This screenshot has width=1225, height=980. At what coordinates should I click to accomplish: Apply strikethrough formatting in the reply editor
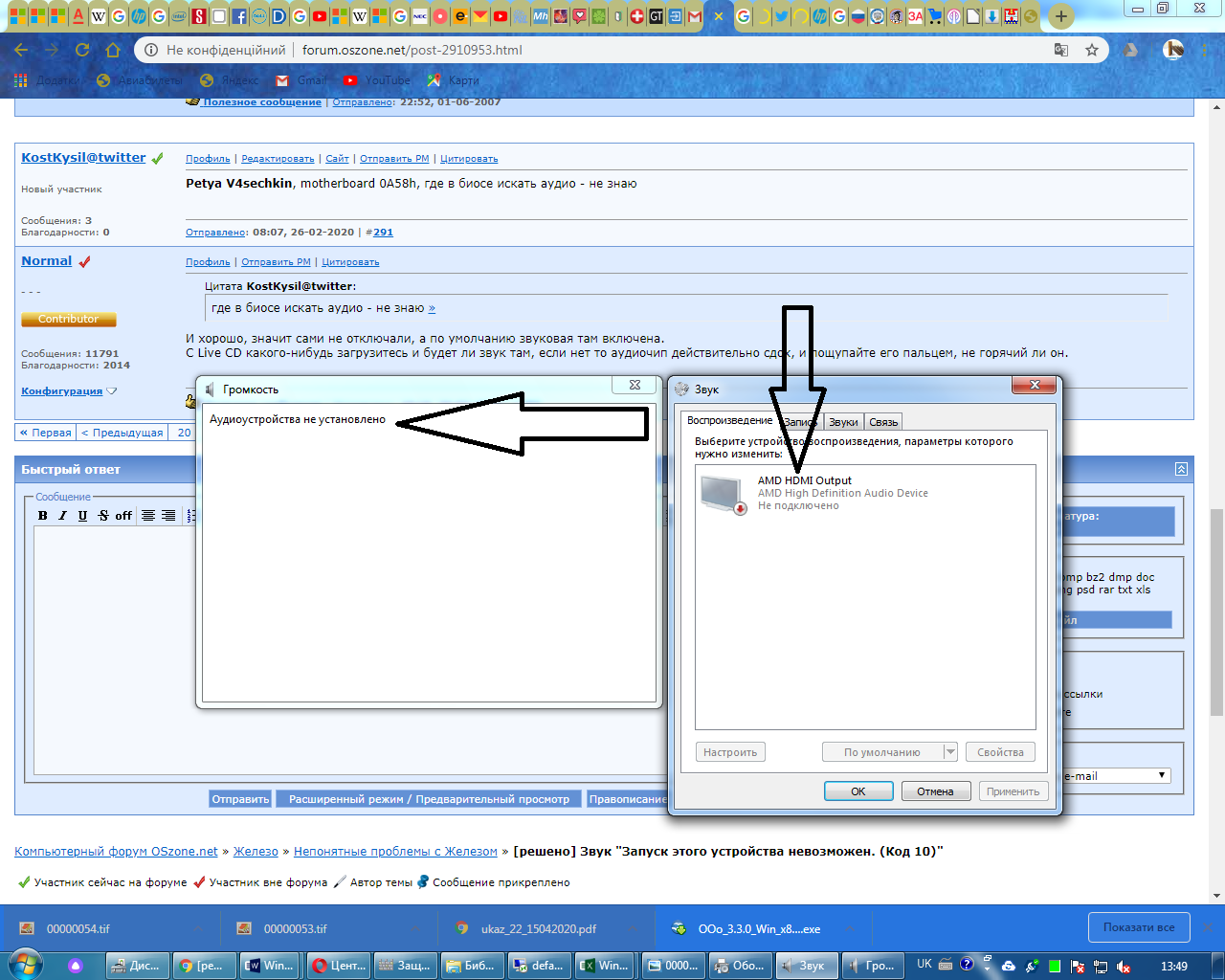103,515
